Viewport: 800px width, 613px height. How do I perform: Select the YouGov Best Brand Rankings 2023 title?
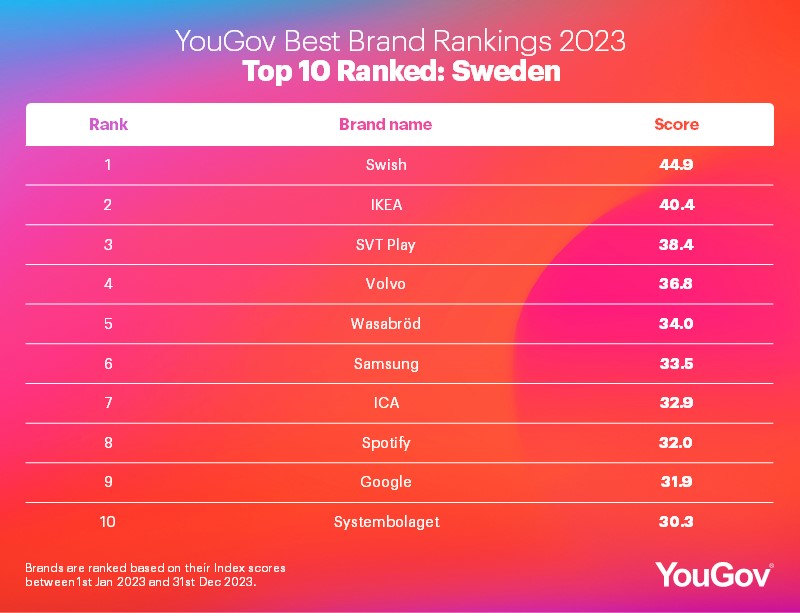[400, 42]
